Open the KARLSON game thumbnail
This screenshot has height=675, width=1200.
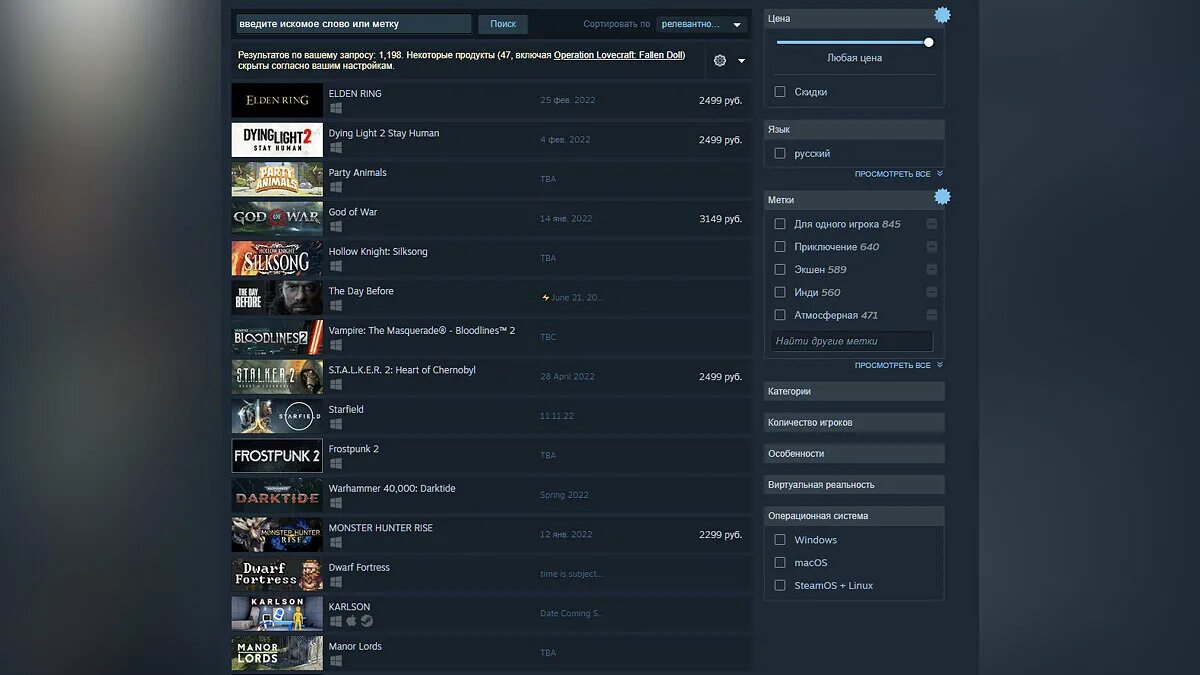click(277, 614)
